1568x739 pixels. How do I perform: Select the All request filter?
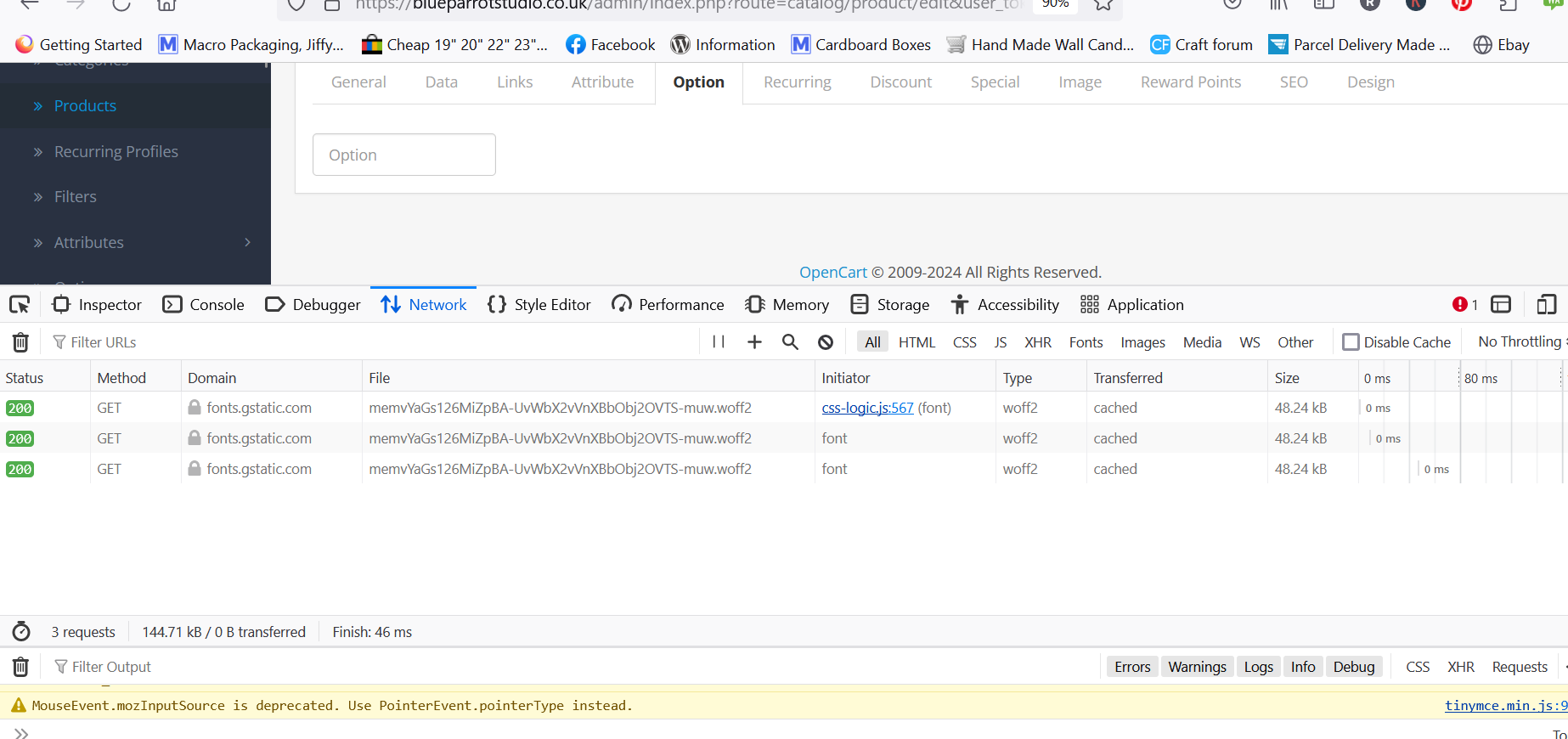872,342
